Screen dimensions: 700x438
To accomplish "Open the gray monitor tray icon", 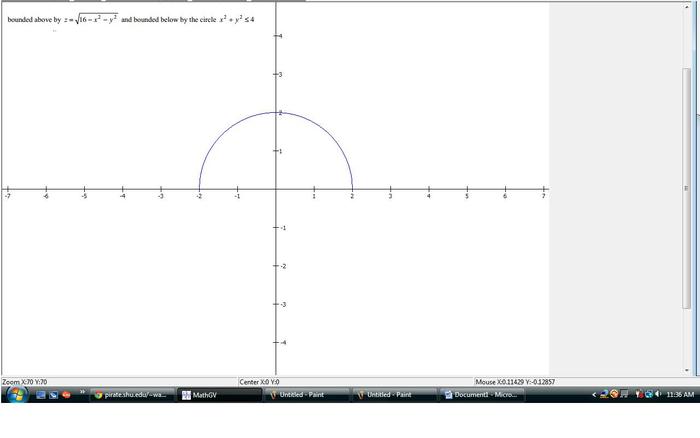I will click(x=624, y=394).
